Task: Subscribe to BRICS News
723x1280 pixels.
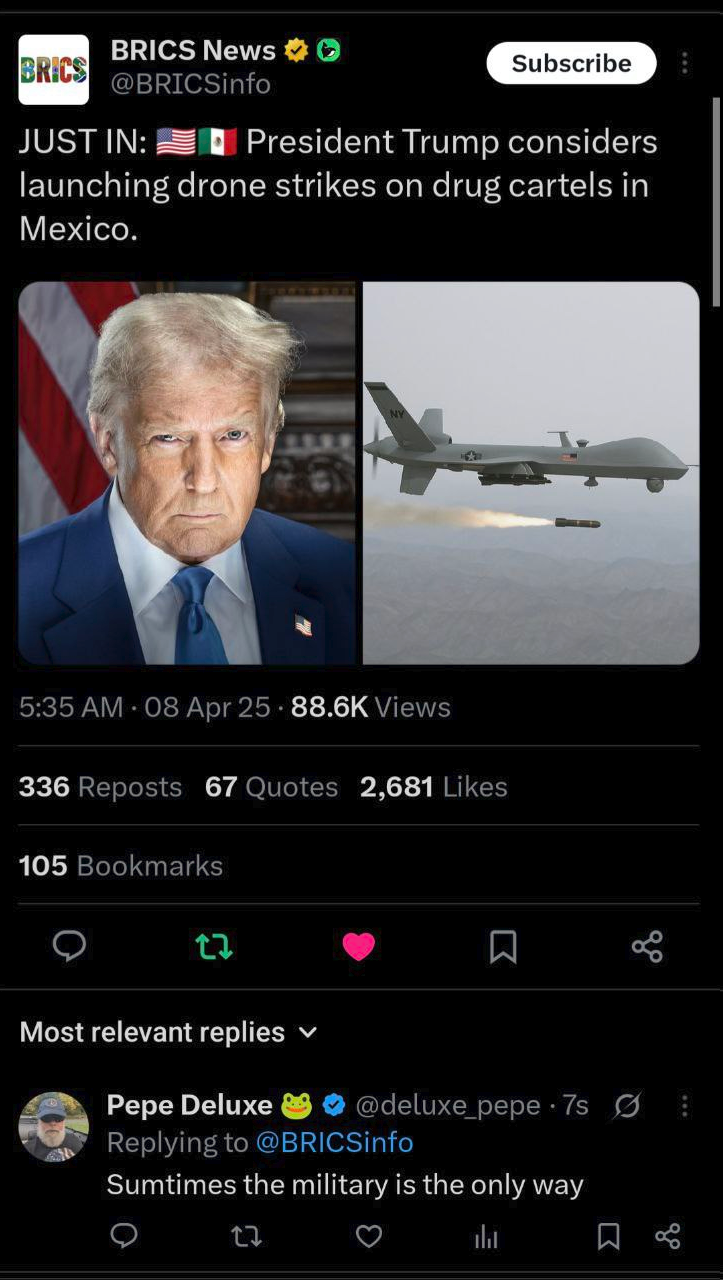Action: tap(571, 63)
